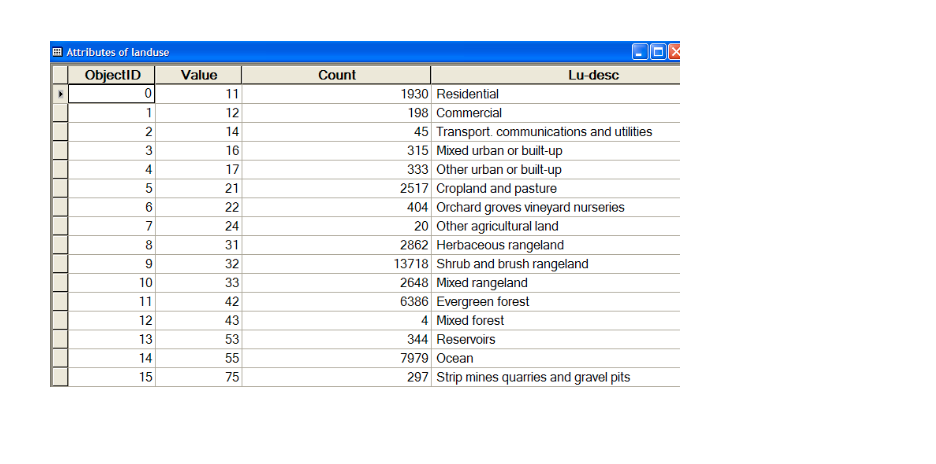
Task: Click 'Shrub and brush rangeland' cell
Action: point(556,264)
